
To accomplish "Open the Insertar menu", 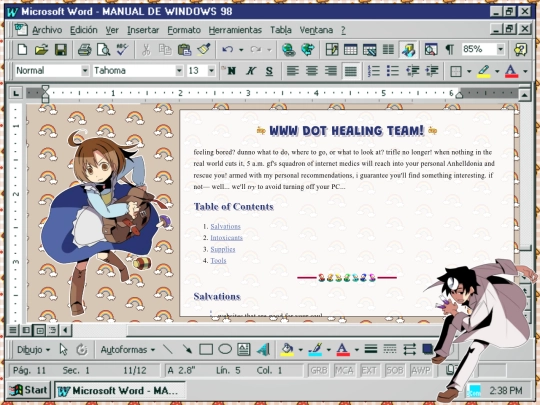I will point(143,30).
